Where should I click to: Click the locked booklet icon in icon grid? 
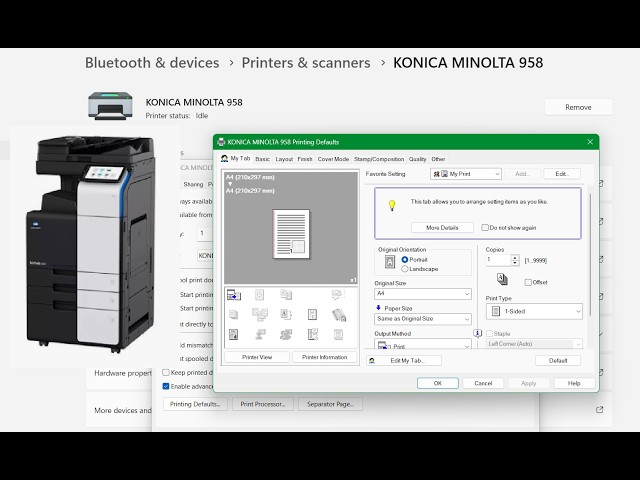339,315
